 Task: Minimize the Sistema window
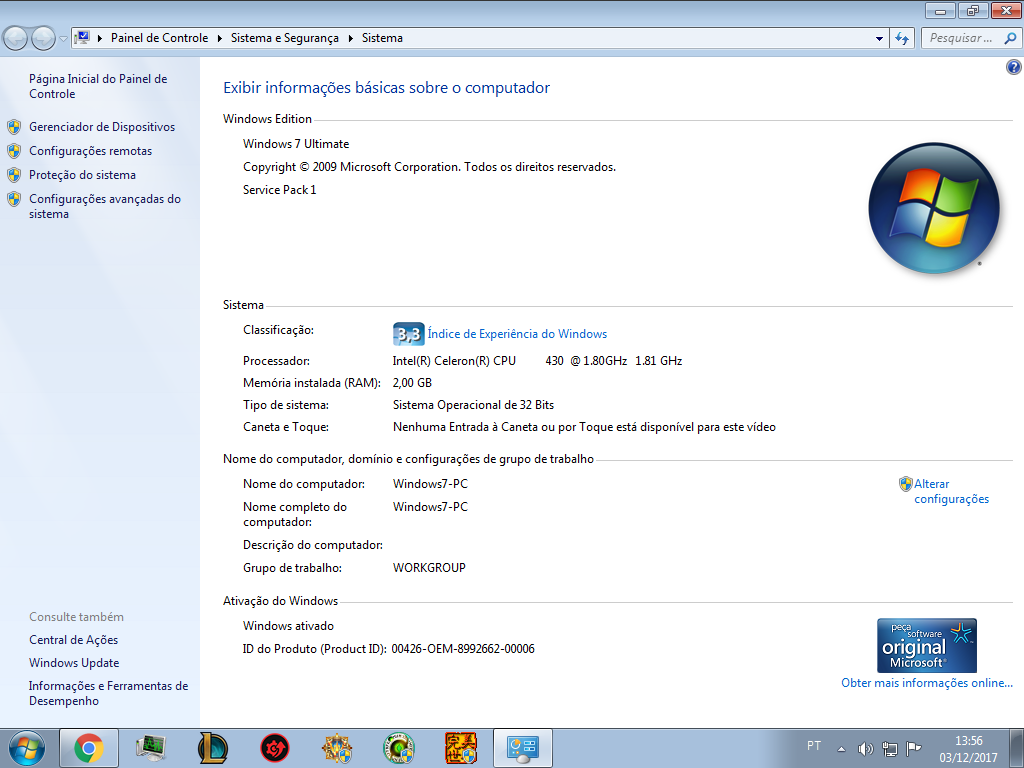click(x=940, y=10)
